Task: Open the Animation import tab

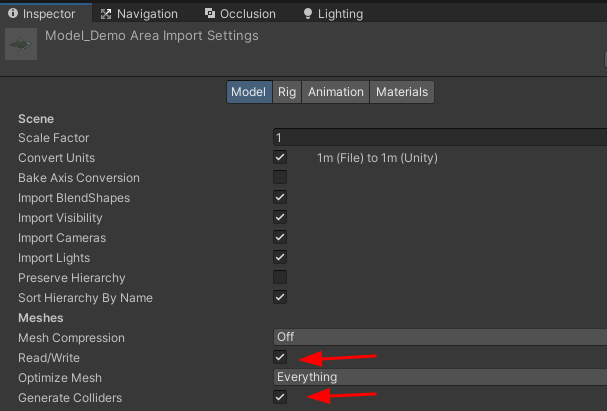Action: [336, 92]
